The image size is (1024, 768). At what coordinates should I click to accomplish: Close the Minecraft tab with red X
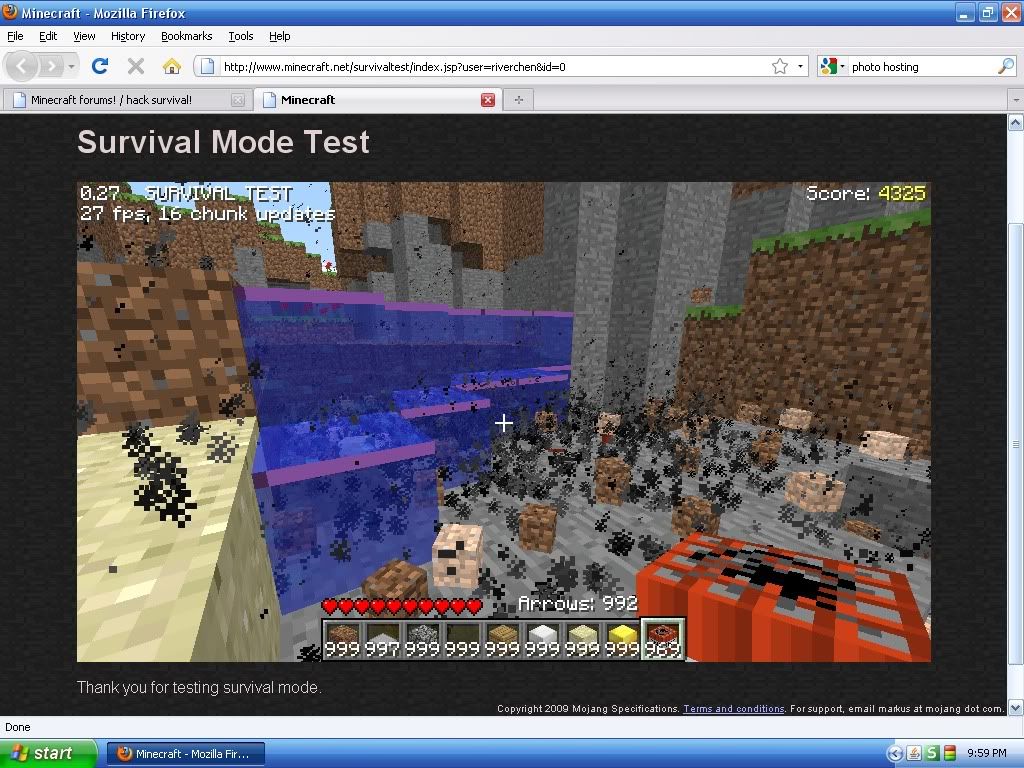point(488,100)
